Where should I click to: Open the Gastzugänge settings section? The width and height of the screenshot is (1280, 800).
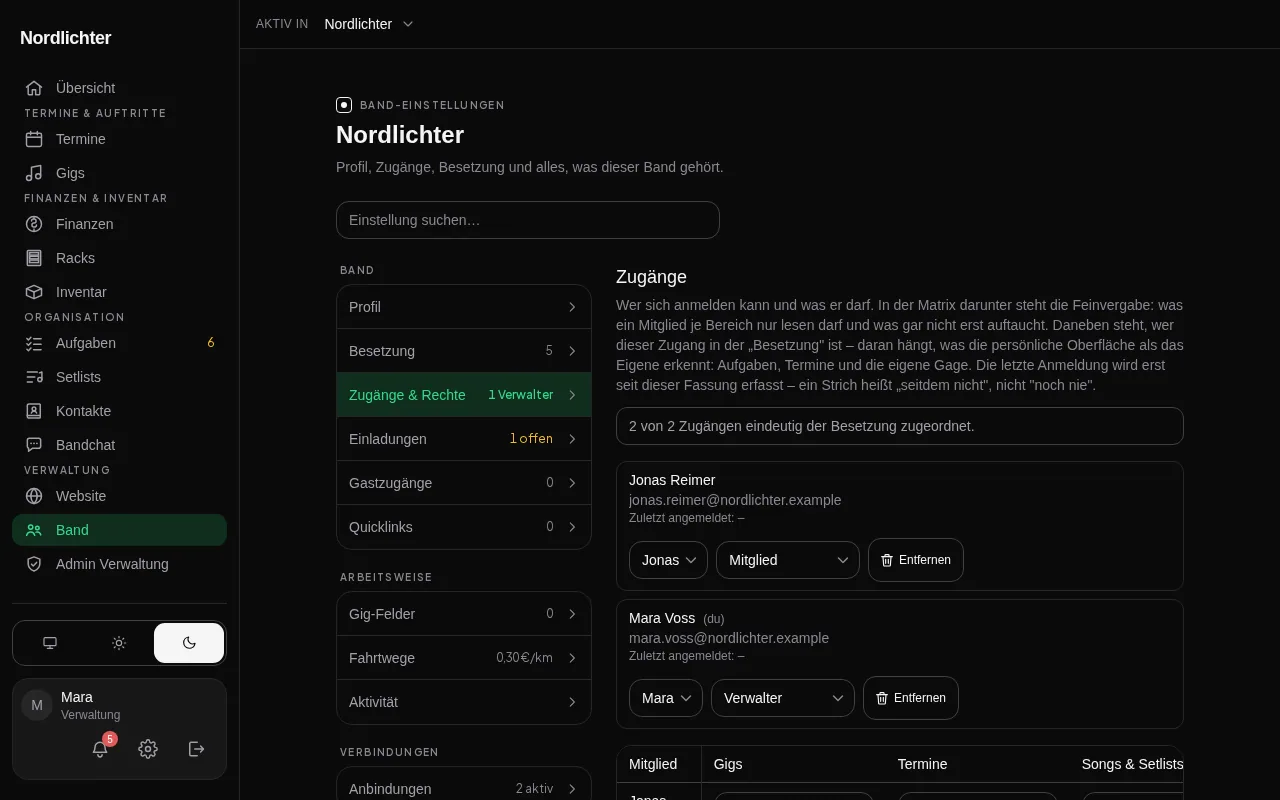click(x=464, y=483)
